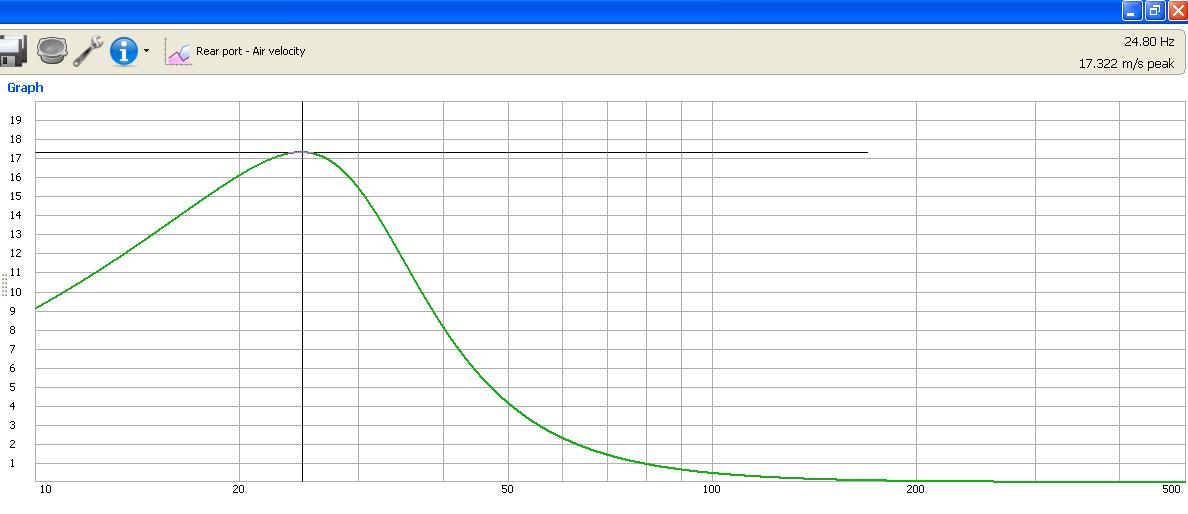Viewport: 1188px width, 514px height.
Task: Click the 24.80 Hz frequency readout
Action: coord(1149,42)
